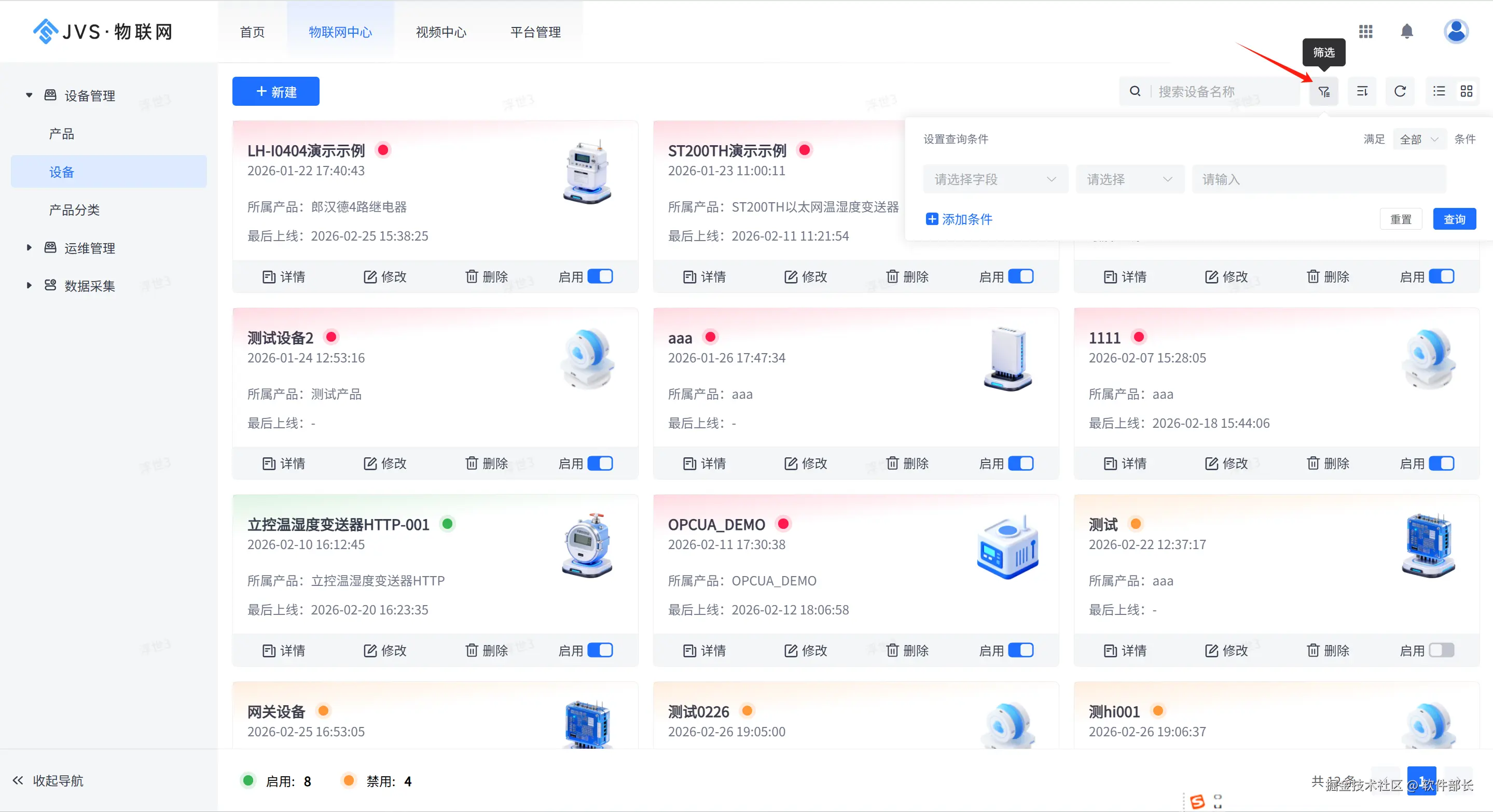Expand the 运维管理 sidebar group
The image size is (1493, 812).
click(x=89, y=248)
